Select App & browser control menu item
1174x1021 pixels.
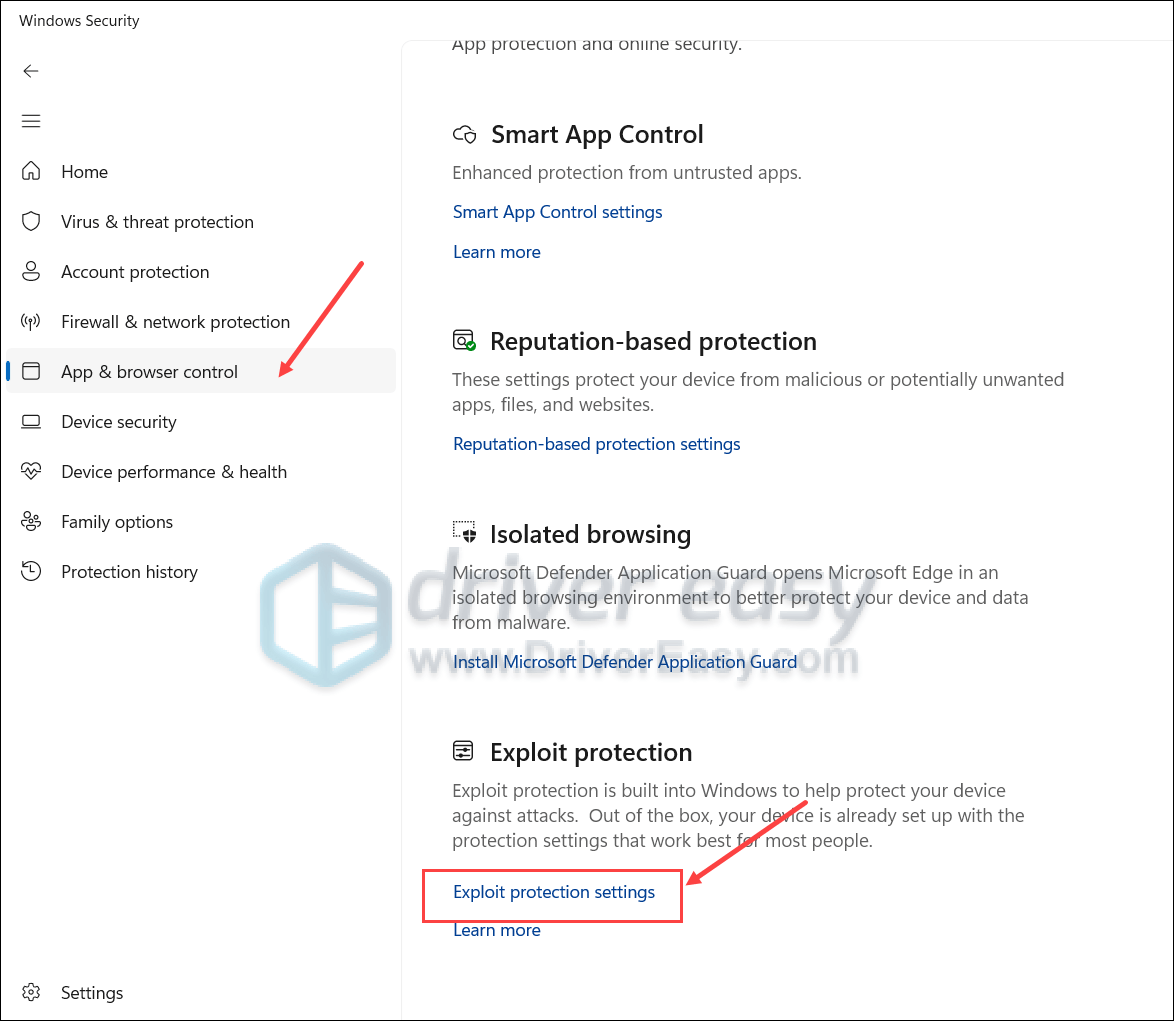[201, 371]
